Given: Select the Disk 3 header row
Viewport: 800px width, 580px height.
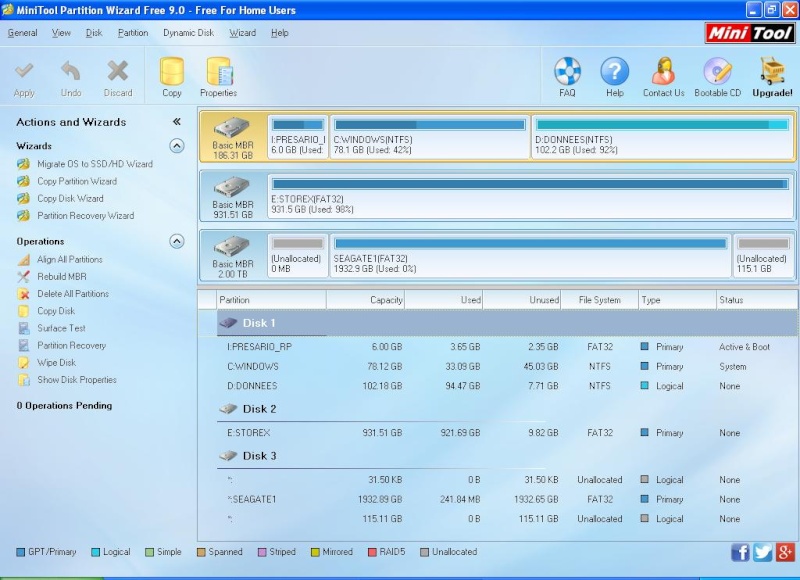Looking at the screenshot, I should click(x=507, y=456).
